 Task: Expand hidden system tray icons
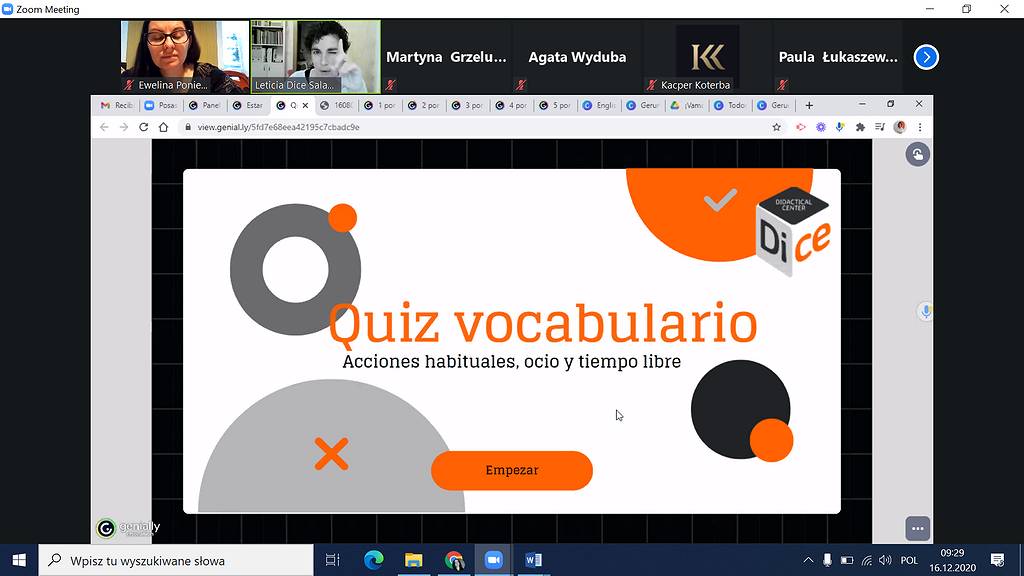[808, 560]
